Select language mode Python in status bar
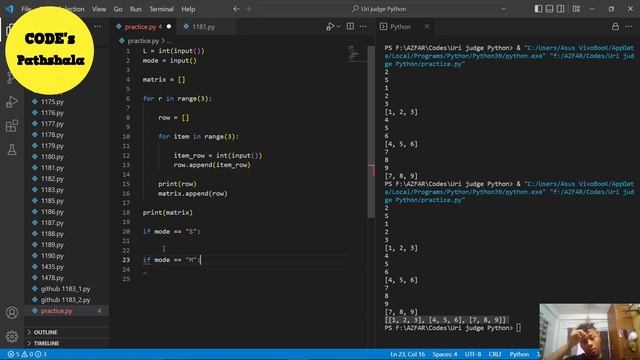640x360 pixels. (519, 354)
